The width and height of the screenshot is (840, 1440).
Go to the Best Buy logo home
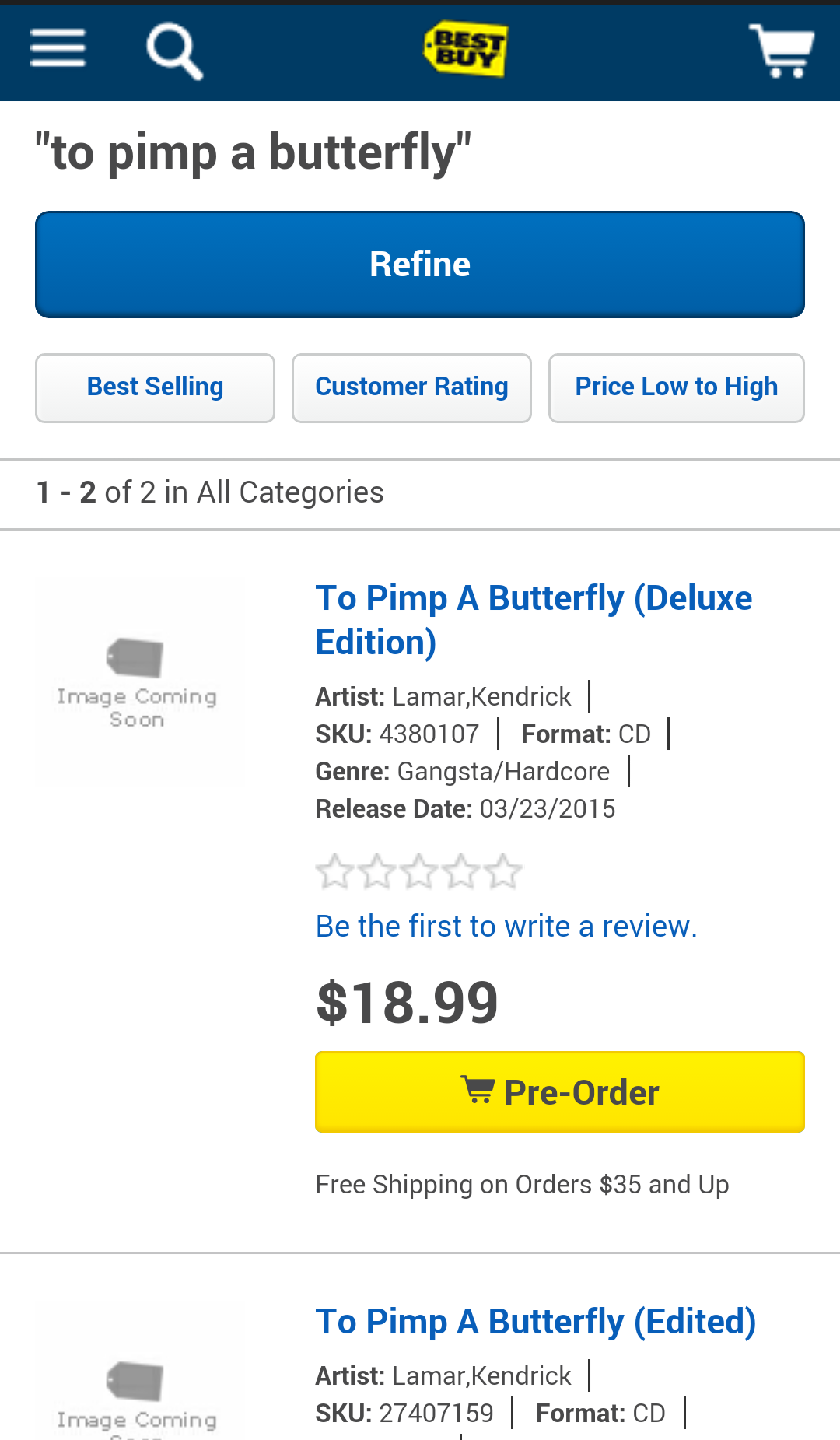click(465, 49)
